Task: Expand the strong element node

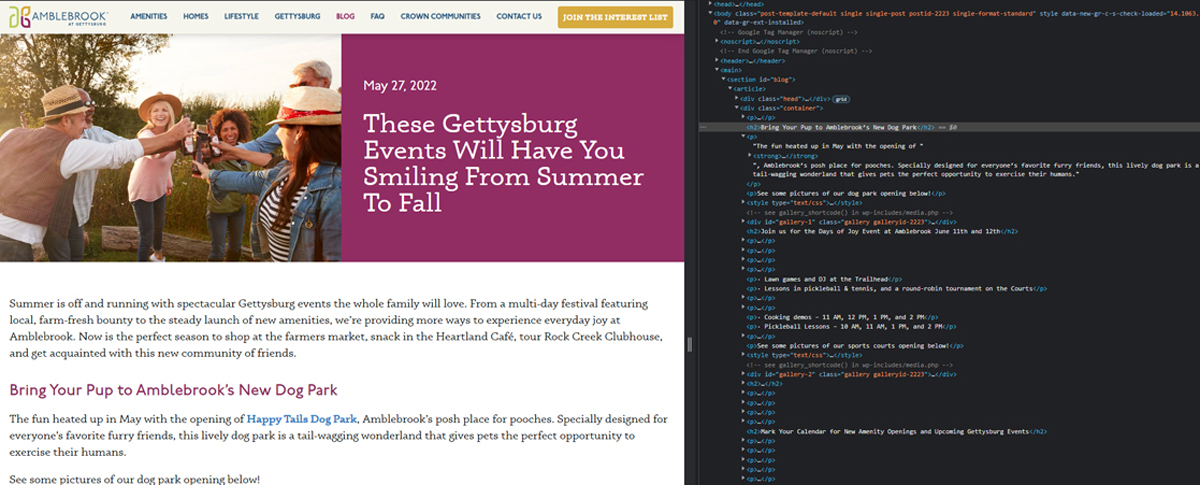Action: (x=748, y=156)
